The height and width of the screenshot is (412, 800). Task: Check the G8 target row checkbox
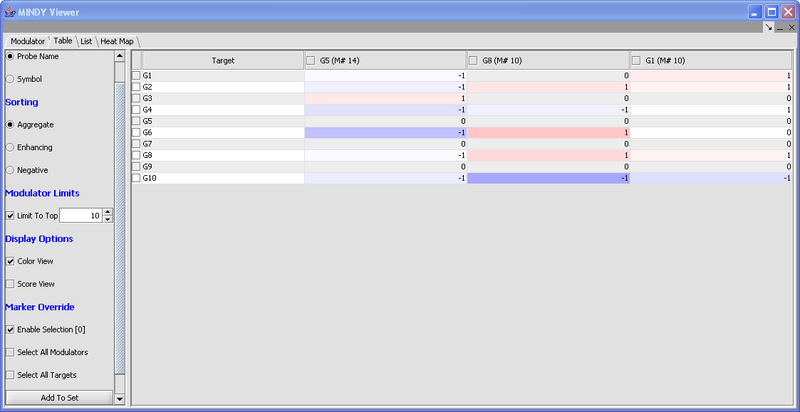click(x=136, y=155)
